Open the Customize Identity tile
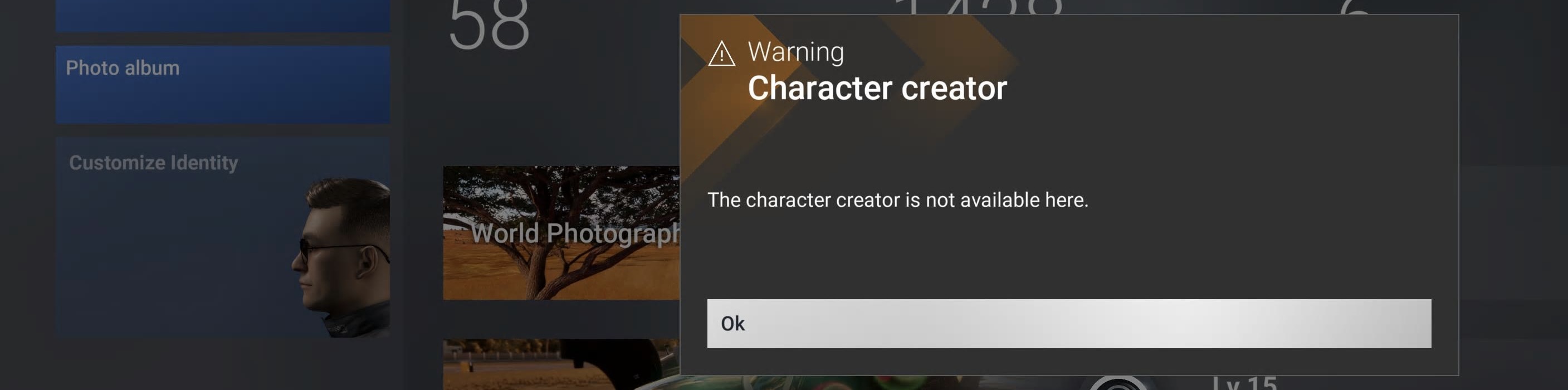This screenshot has width=1568, height=390. point(223,237)
